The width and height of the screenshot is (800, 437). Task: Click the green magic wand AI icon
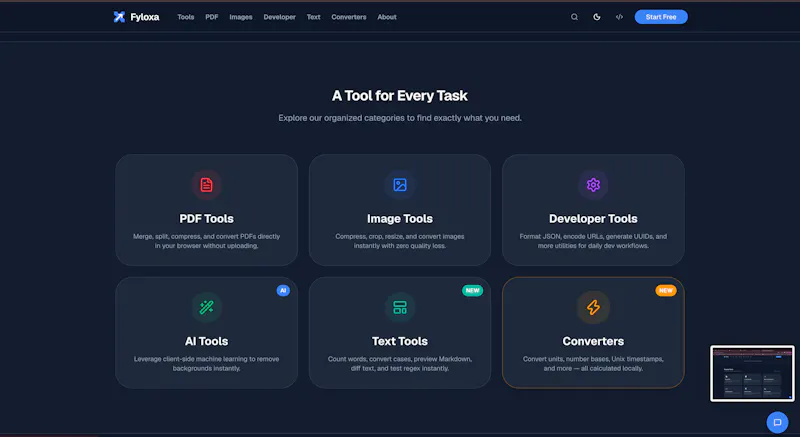(x=206, y=307)
